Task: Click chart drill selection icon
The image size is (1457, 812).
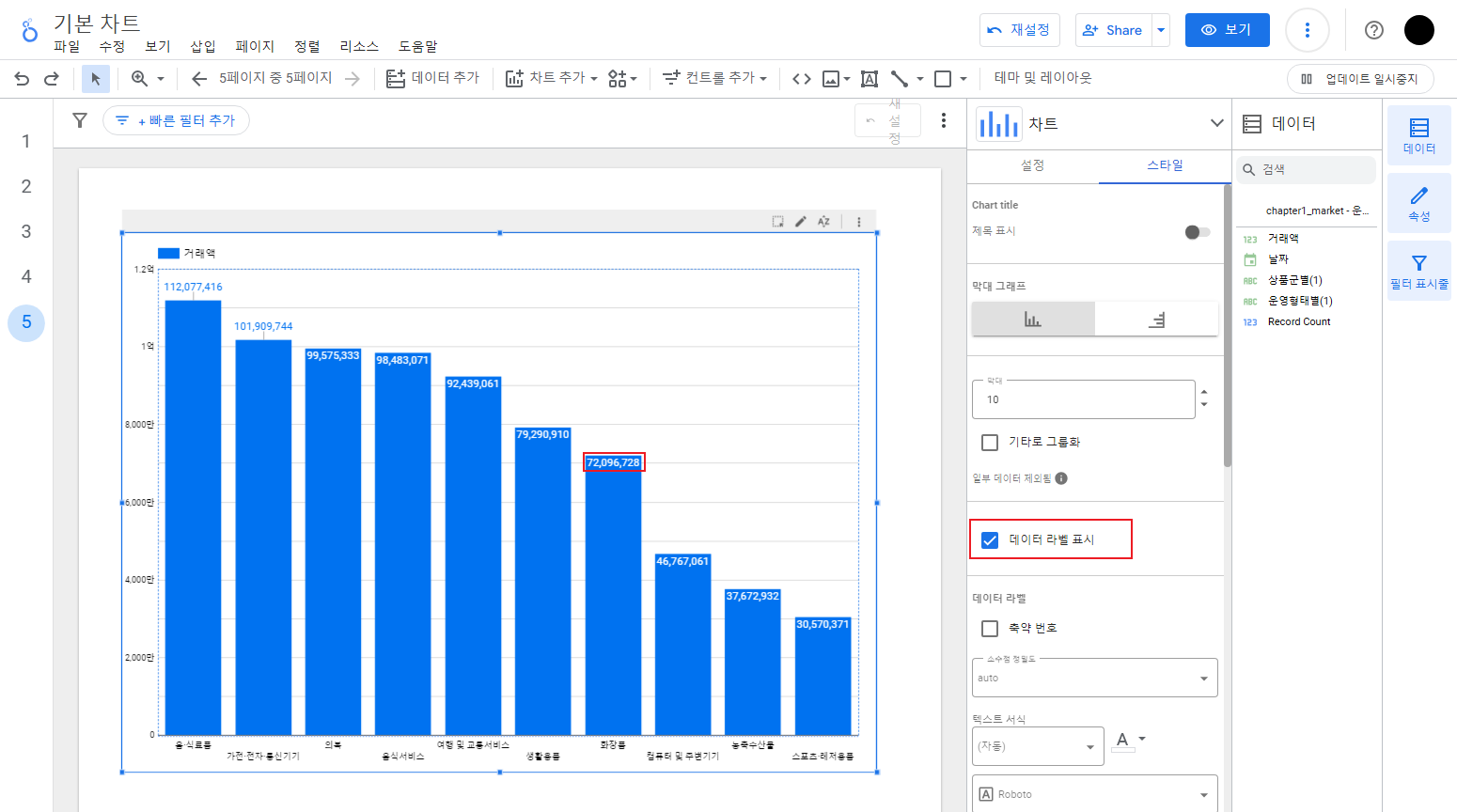Action: coord(778,222)
